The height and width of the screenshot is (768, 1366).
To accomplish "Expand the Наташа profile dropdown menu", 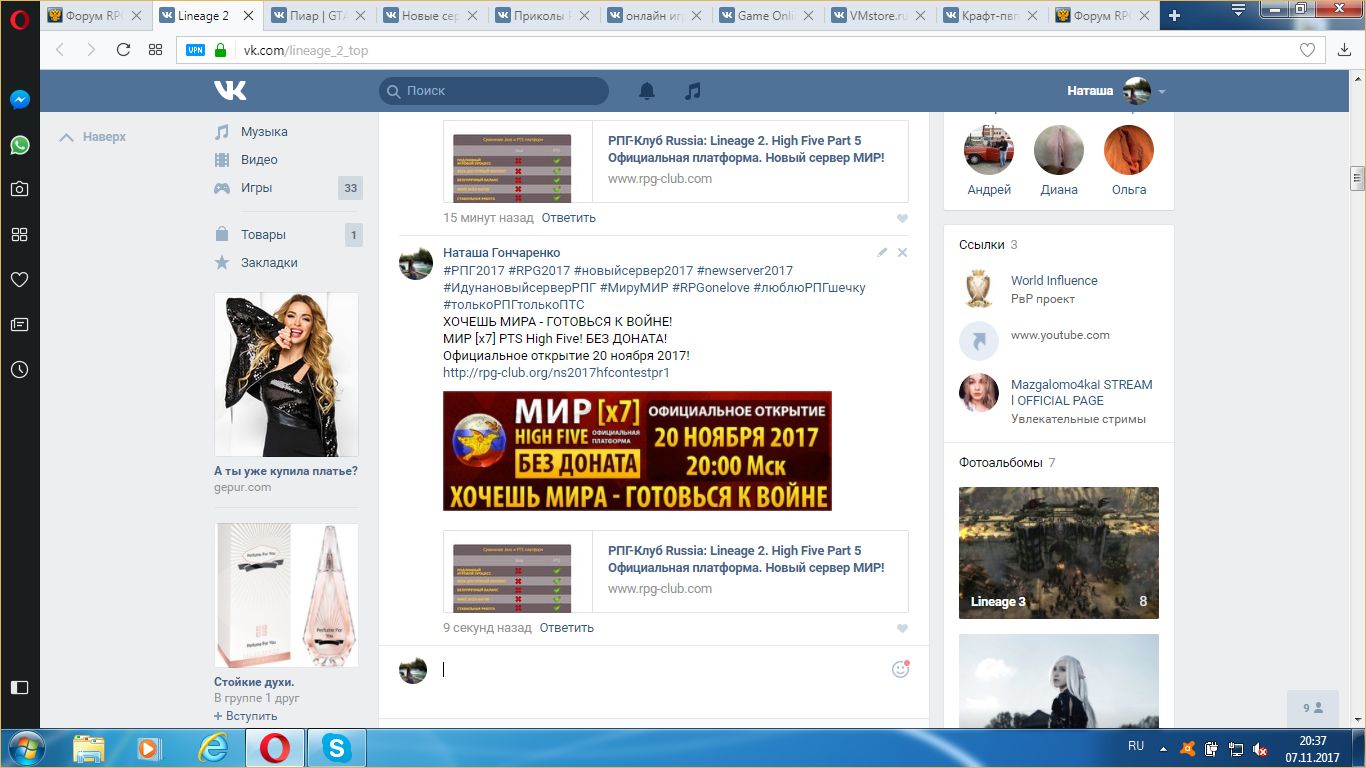I will pyautogui.click(x=1161, y=92).
